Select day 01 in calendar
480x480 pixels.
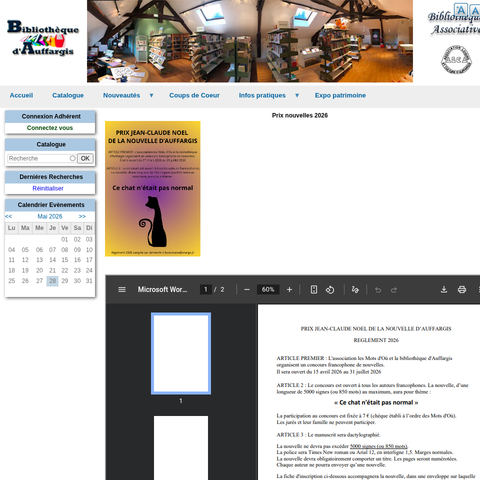tap(65, 239)
